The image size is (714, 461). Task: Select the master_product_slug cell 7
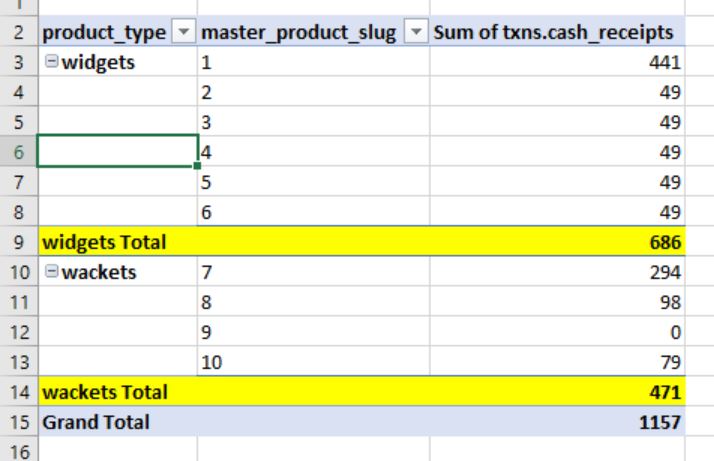pyautogui.click(x=313, y=272)
